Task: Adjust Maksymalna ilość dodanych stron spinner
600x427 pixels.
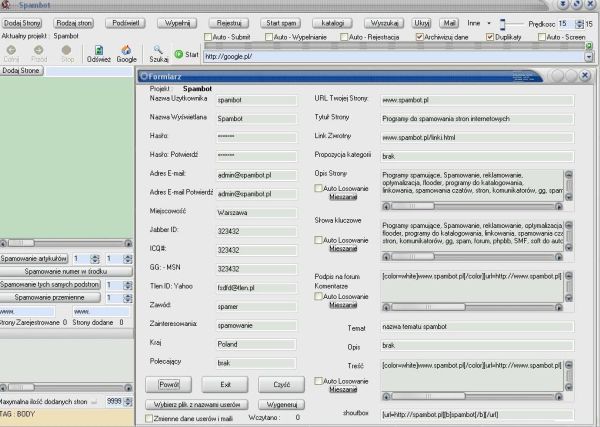Action: coord(128,401)
